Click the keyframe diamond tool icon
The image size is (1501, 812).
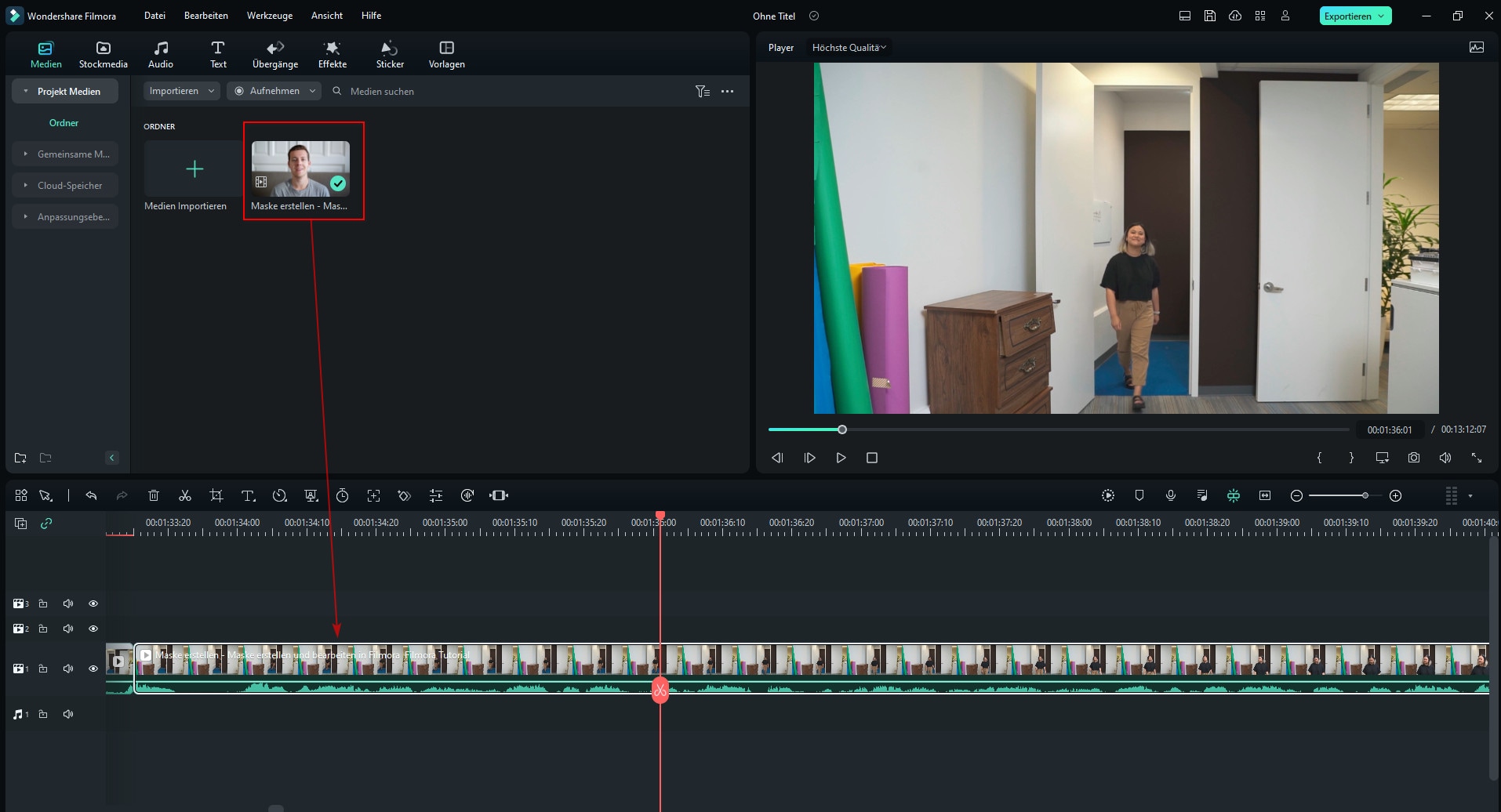(405, 495)
